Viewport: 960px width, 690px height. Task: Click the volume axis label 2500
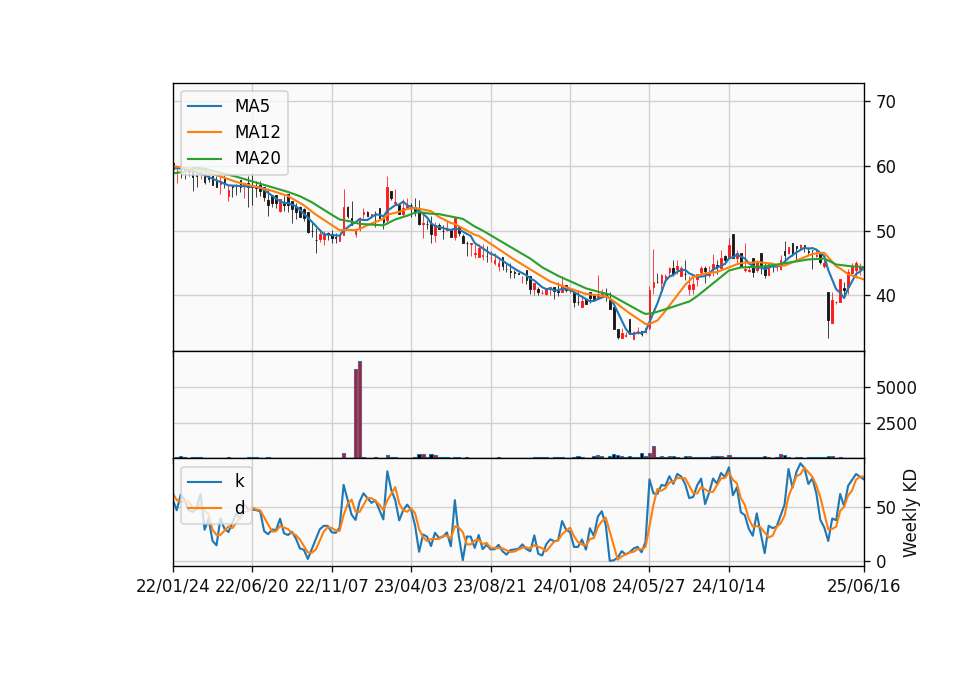(x=896, y=424)
